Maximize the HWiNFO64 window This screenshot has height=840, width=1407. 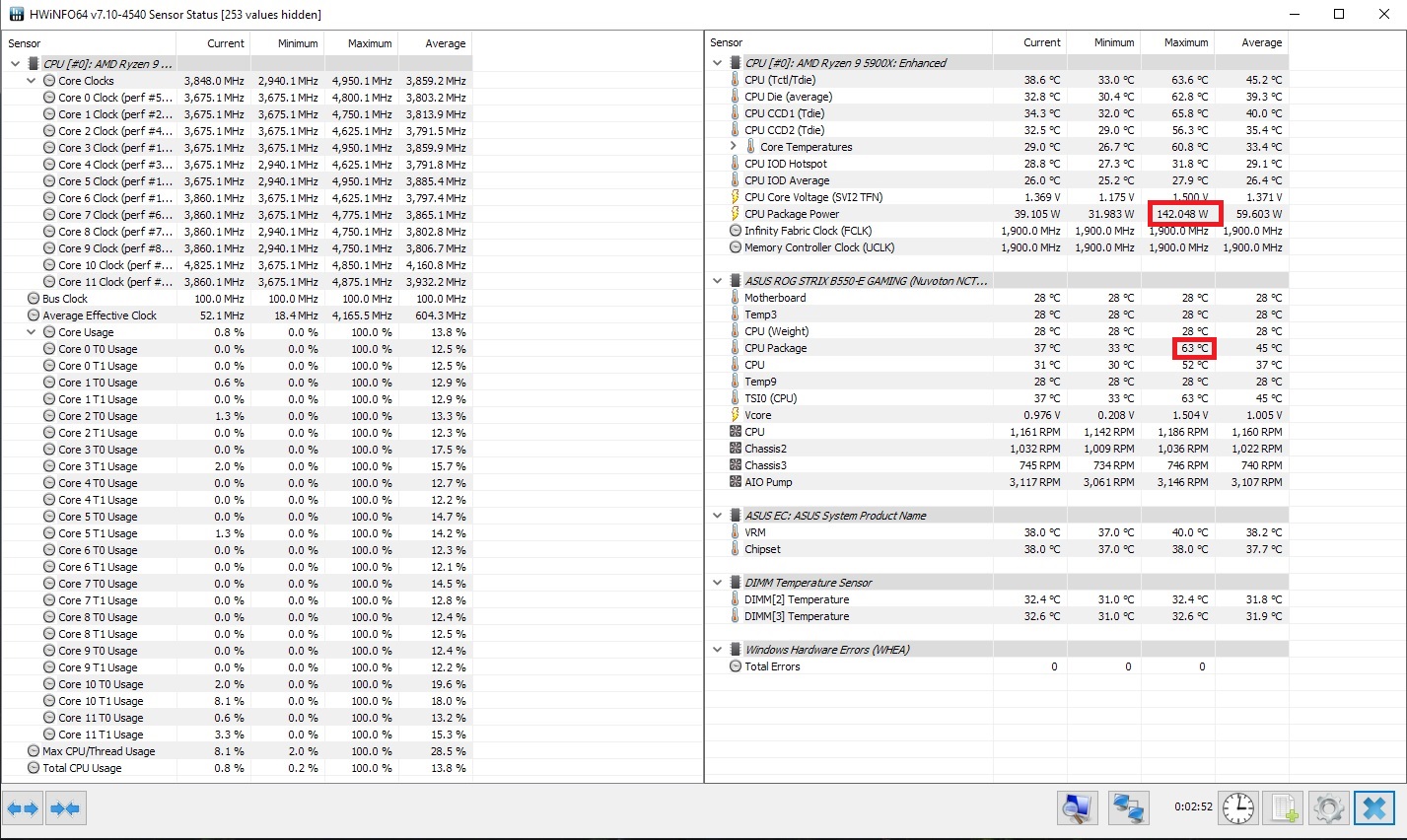click(x=1339, y=14)
